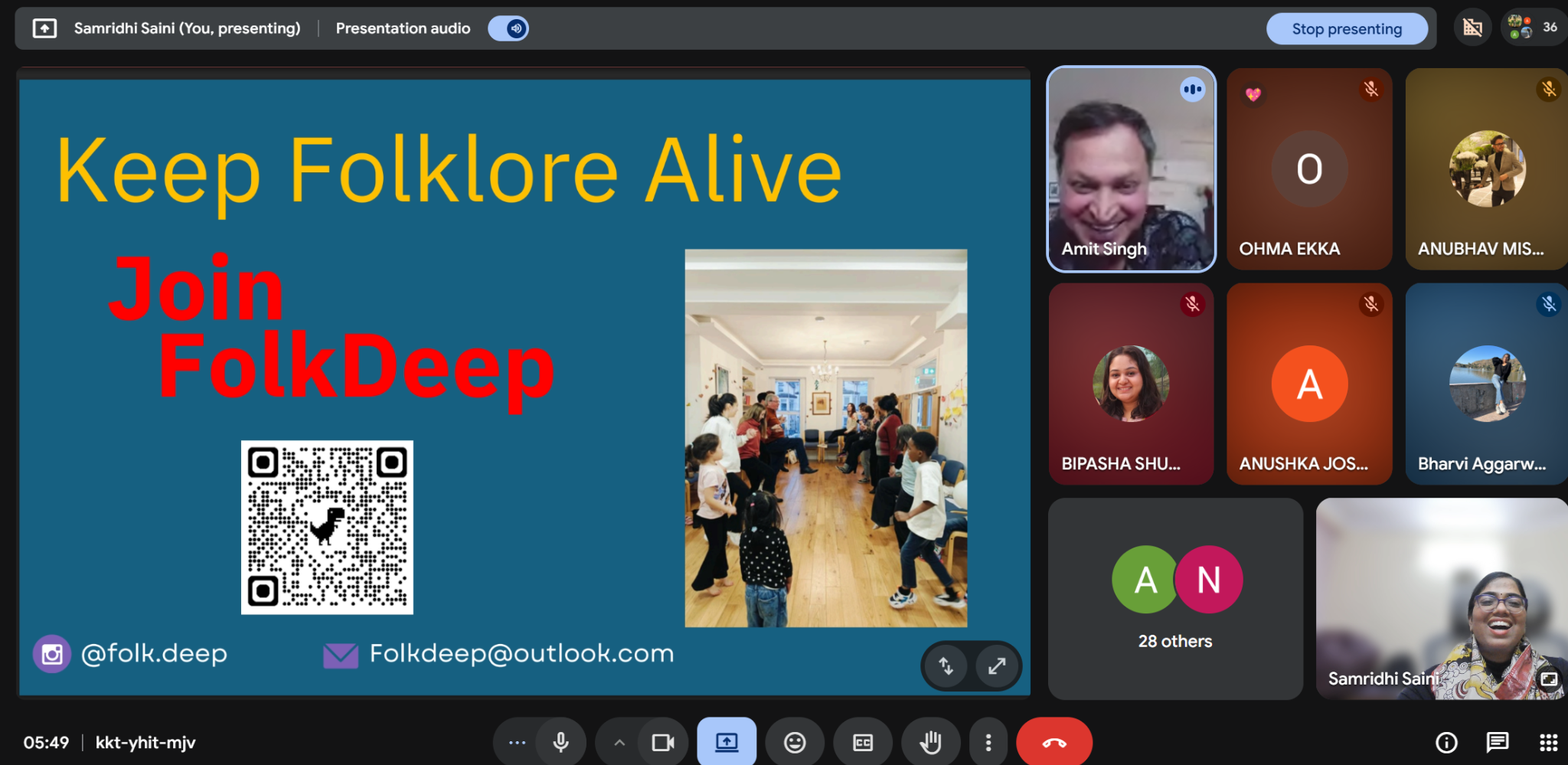
Task: Open participants list showing 36 people
Action: [x=1534, y=28]
